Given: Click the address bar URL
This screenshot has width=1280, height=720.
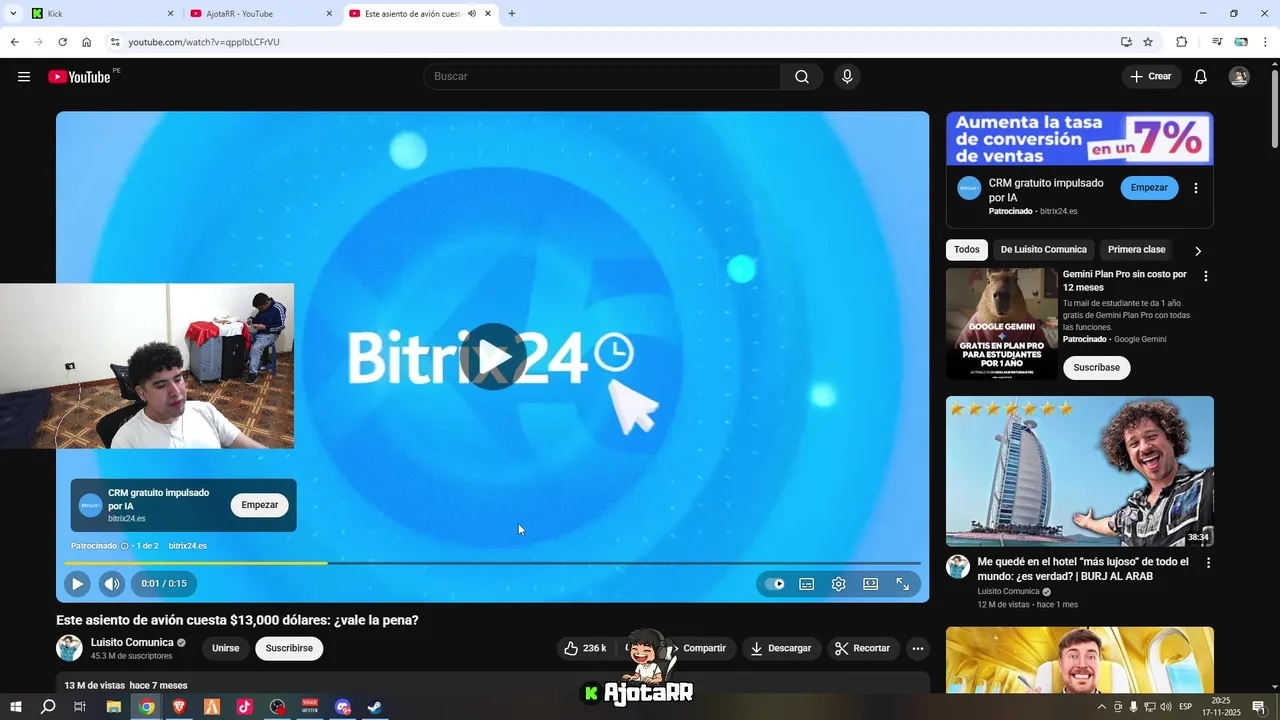Looking at the screenshot, I should 204,42.
